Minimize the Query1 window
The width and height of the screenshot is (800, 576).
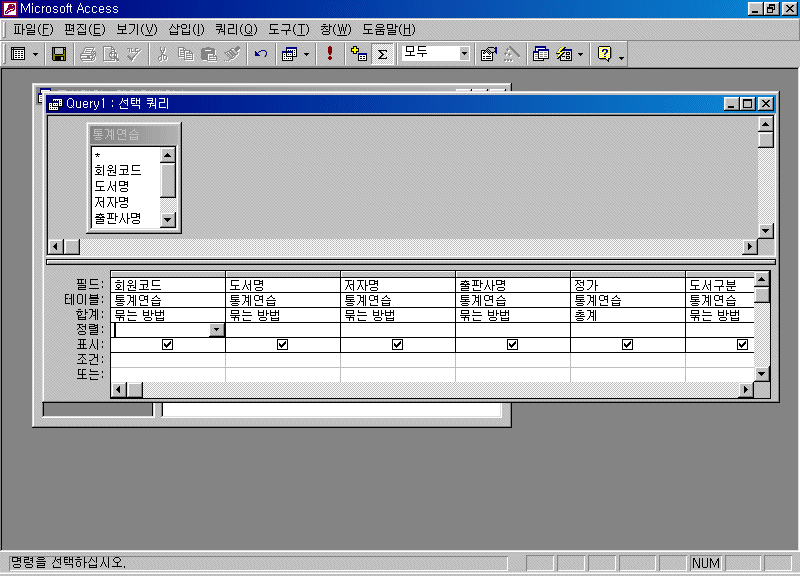tap(732, 104)
